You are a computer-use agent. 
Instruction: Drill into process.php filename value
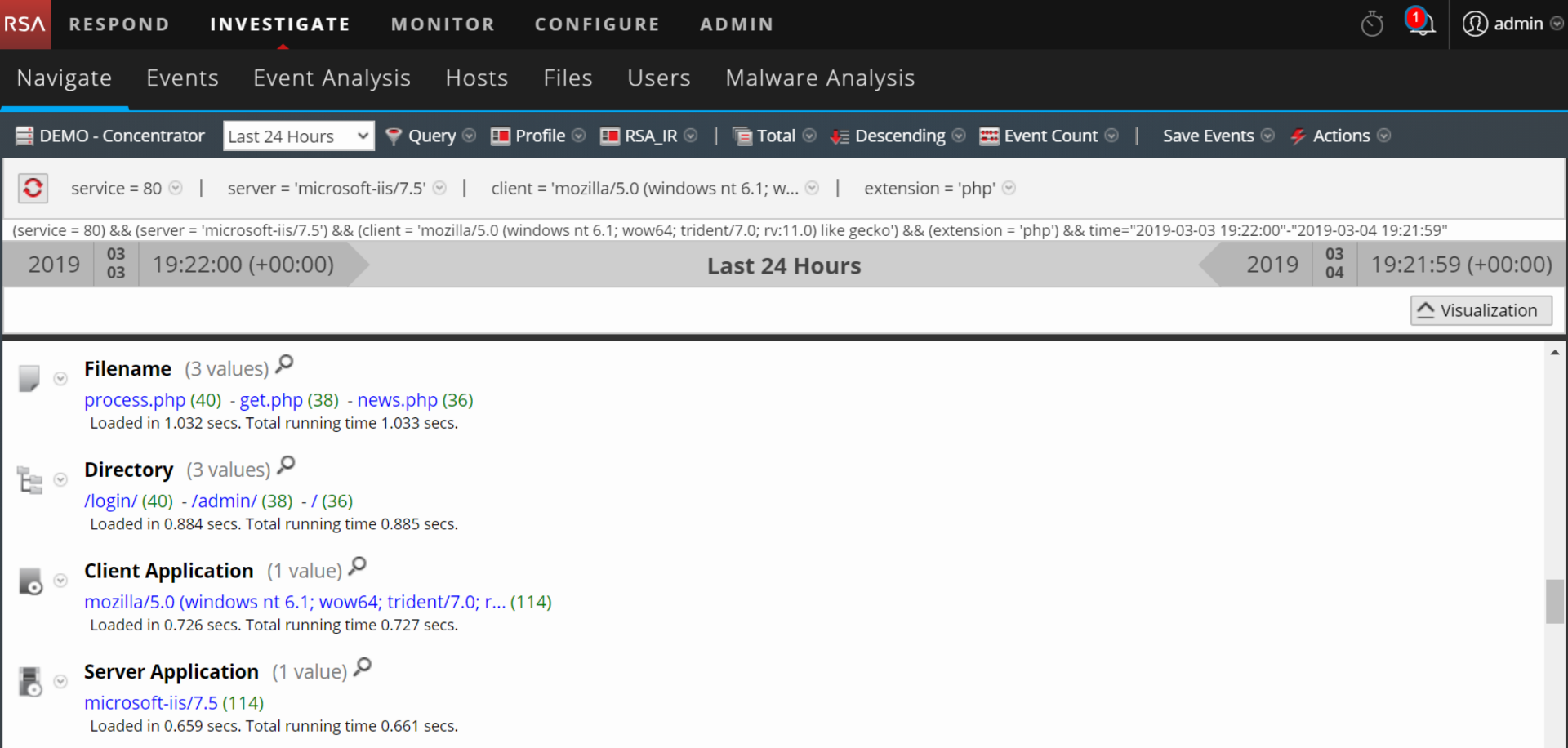(x=135, y=400)
